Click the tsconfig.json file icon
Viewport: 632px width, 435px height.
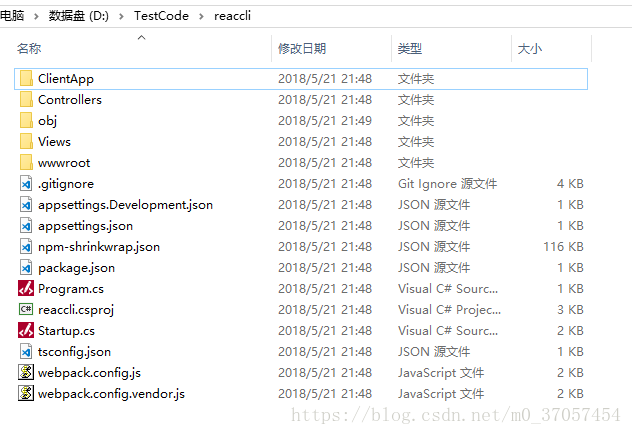pos(26,351)
